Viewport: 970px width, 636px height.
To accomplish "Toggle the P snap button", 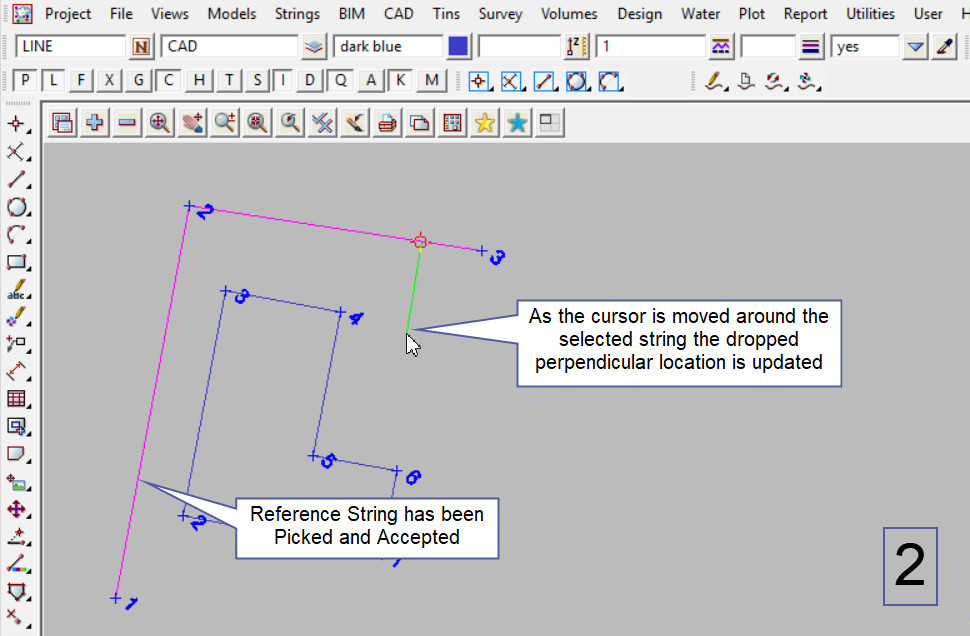I will tap(25, 81).
